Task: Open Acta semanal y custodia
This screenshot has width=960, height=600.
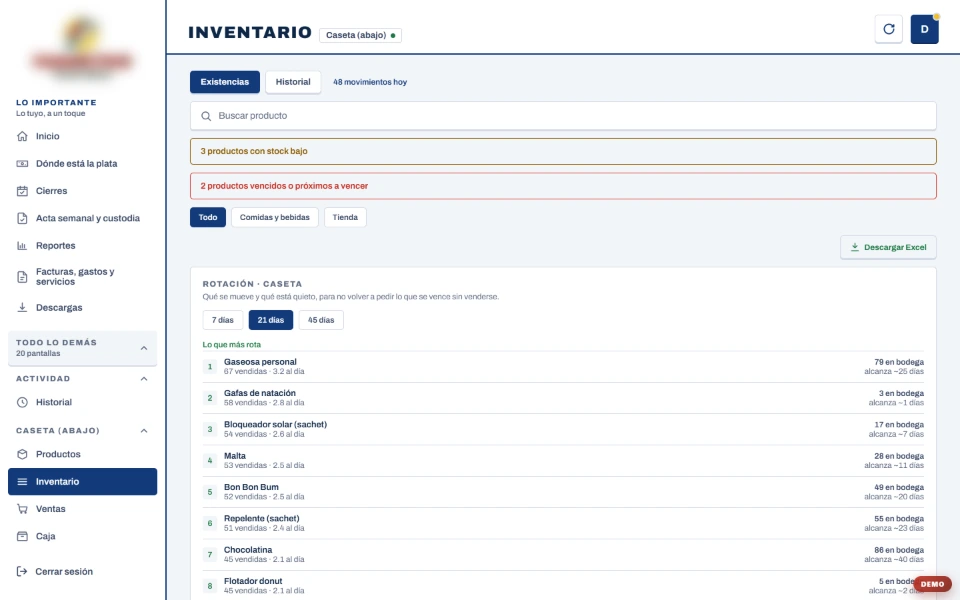Action: tap(82, 218)
